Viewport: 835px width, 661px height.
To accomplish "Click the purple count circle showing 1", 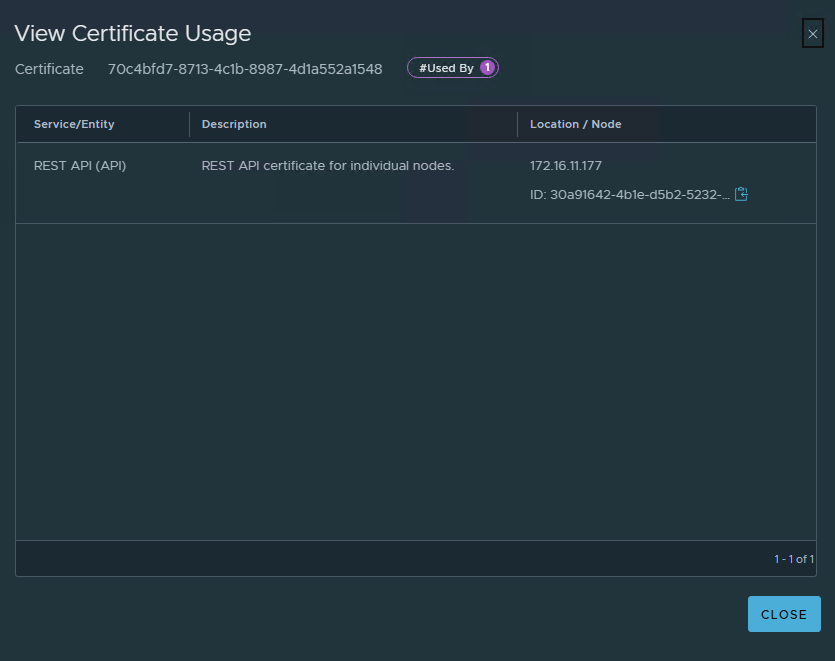I will coord(487,68).
